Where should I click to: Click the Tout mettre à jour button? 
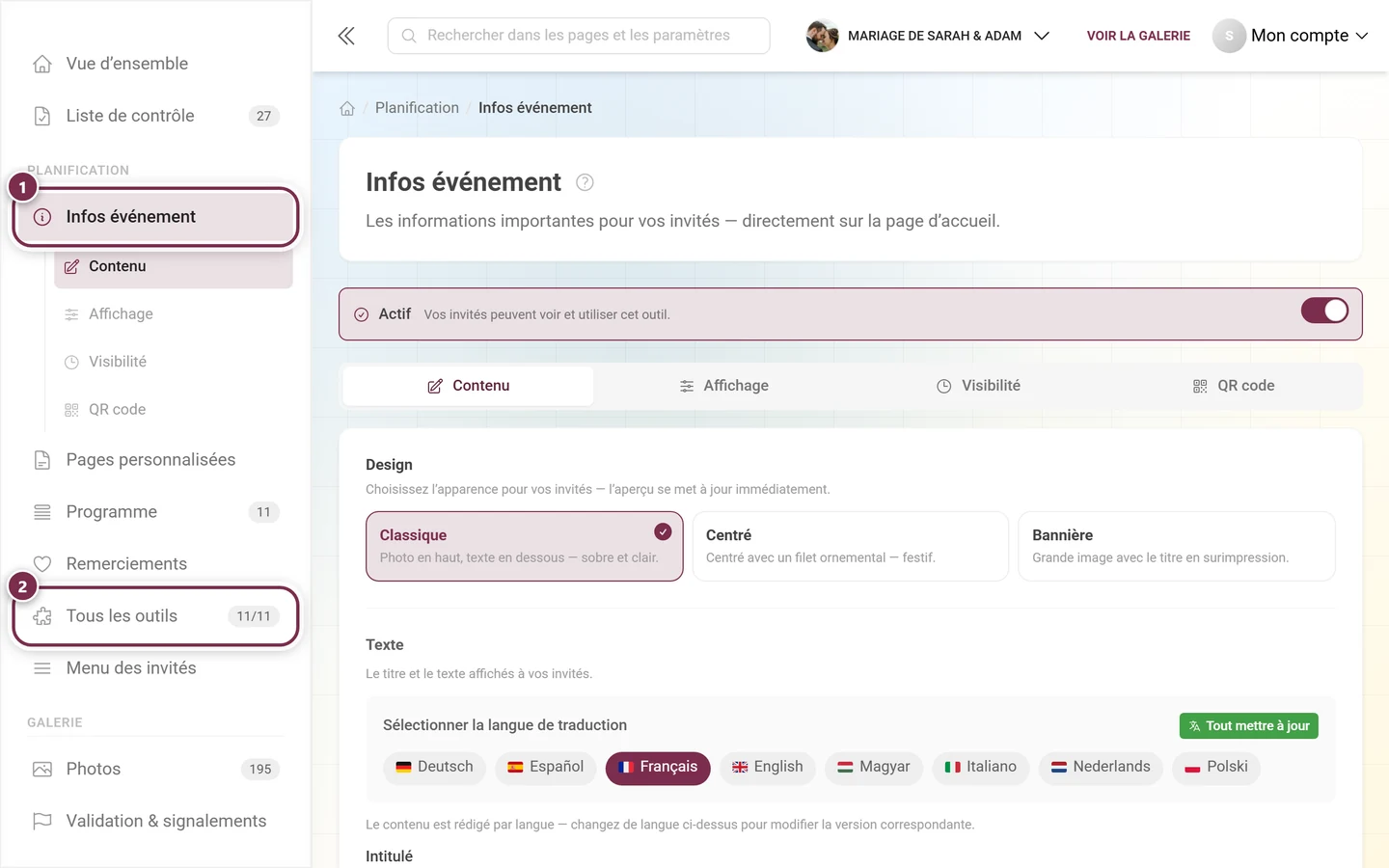(x=1249, y=726)
